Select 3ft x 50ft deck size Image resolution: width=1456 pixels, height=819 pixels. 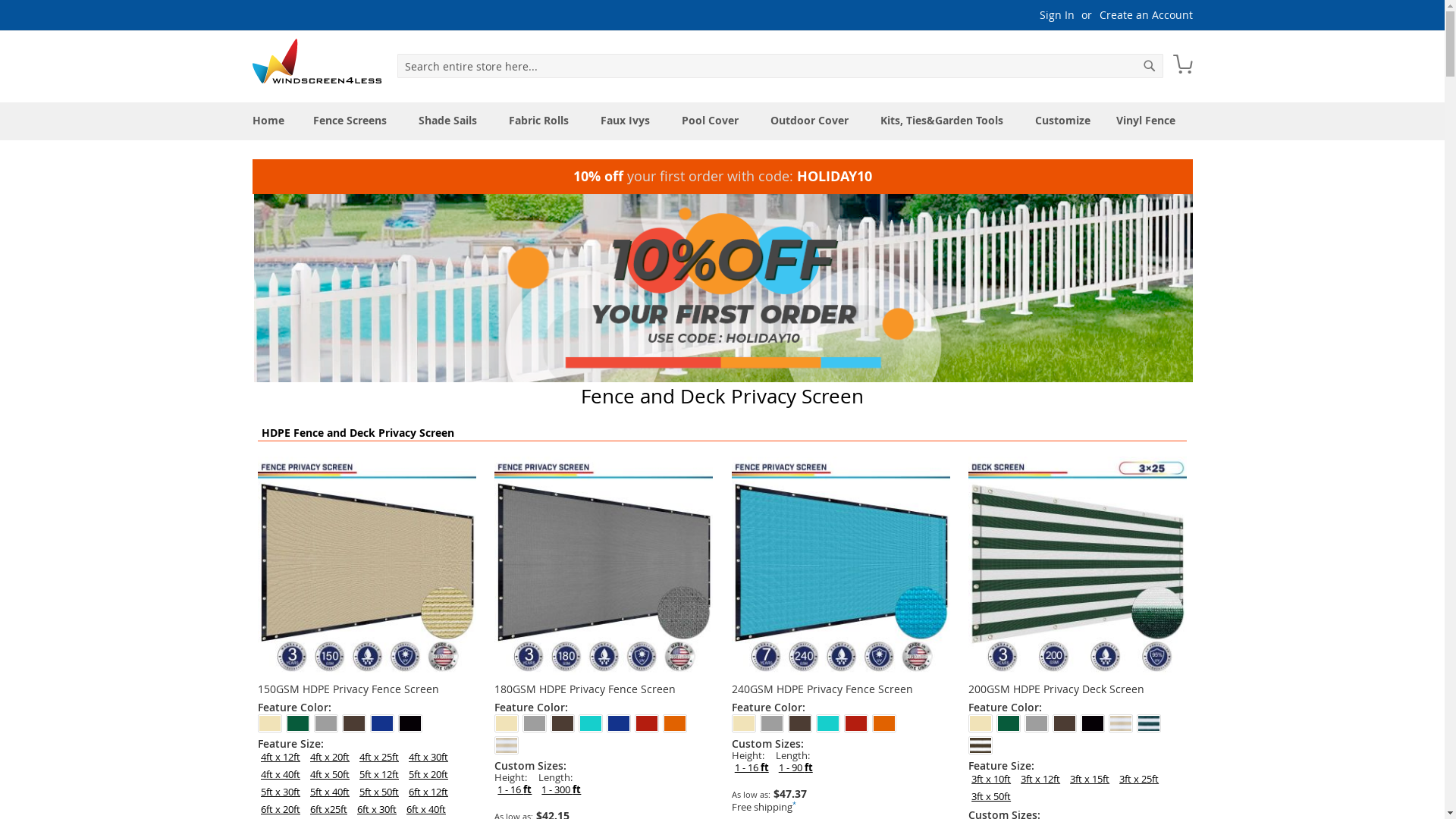991,796
